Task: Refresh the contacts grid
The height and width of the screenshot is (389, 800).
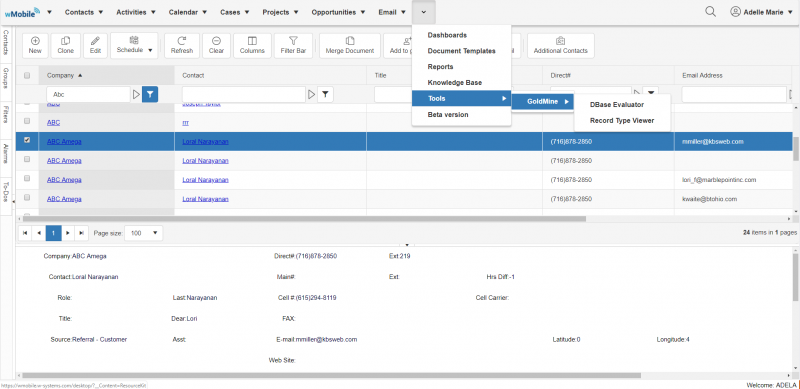Action: [182, 45]
